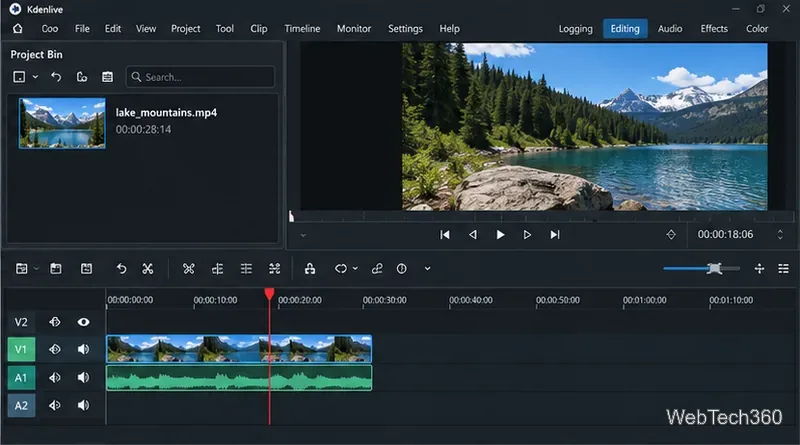Switch to the Color workspace tab

(x=757, y=29)
